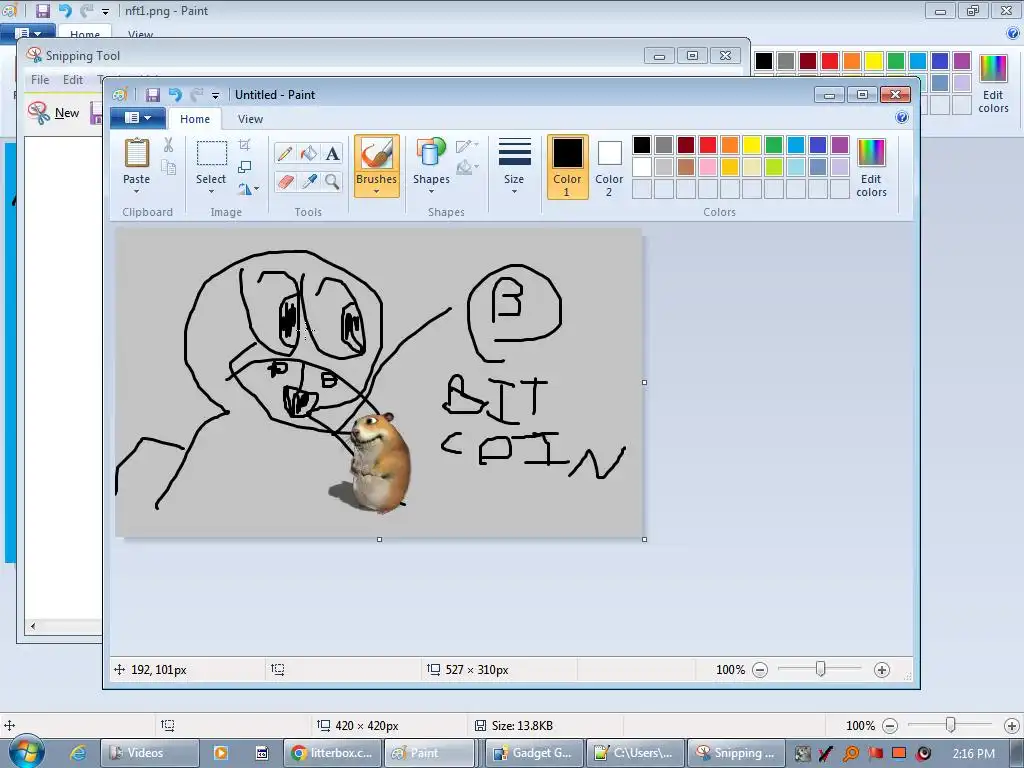
Task: Click the zoom in plus of nft1.png Paint
Action: click(x=1012, y=726)
